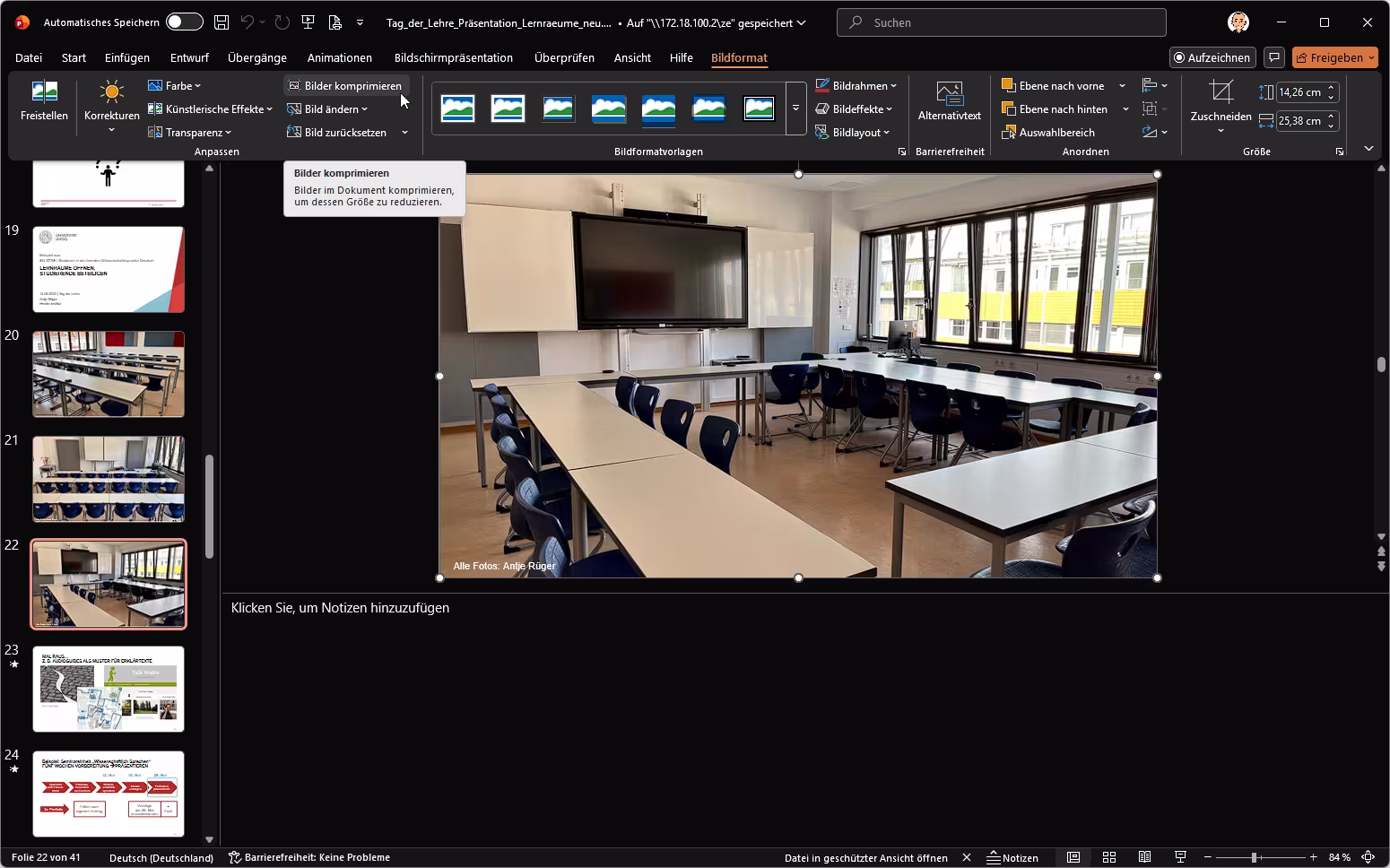Open the comments speech bubble icon
This screenshot has width=1390, height=868.
coord(1273,57)
